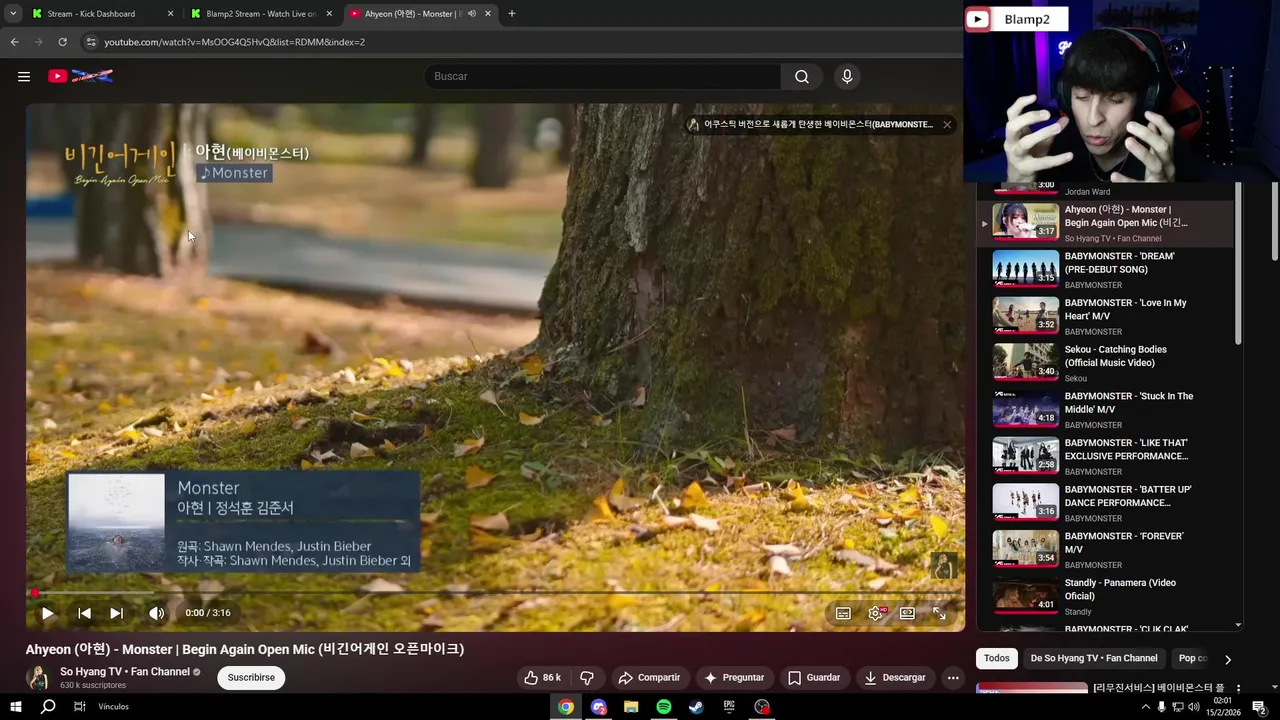Open the YouTube guide hamburger menu
The height and width of the screenshot is (720, 1280).
coord(24,76)
